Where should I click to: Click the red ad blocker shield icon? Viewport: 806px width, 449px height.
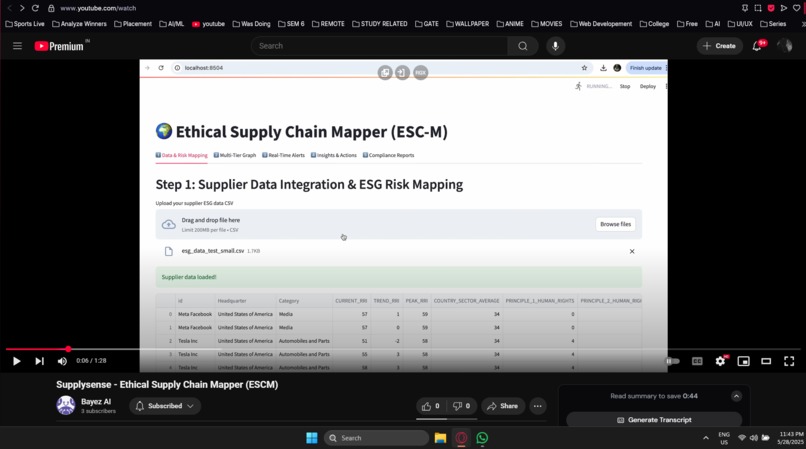(x=771, y=8)
